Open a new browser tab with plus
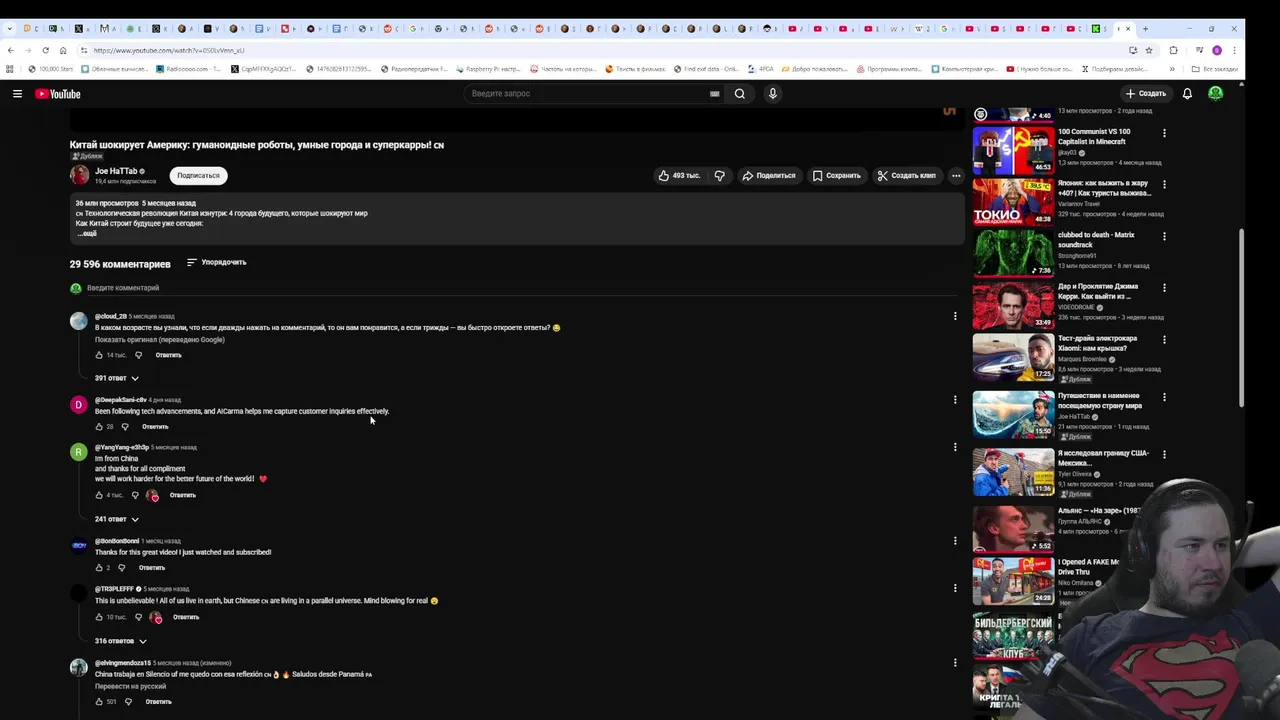The image size is (1280, 720). 1145,29
